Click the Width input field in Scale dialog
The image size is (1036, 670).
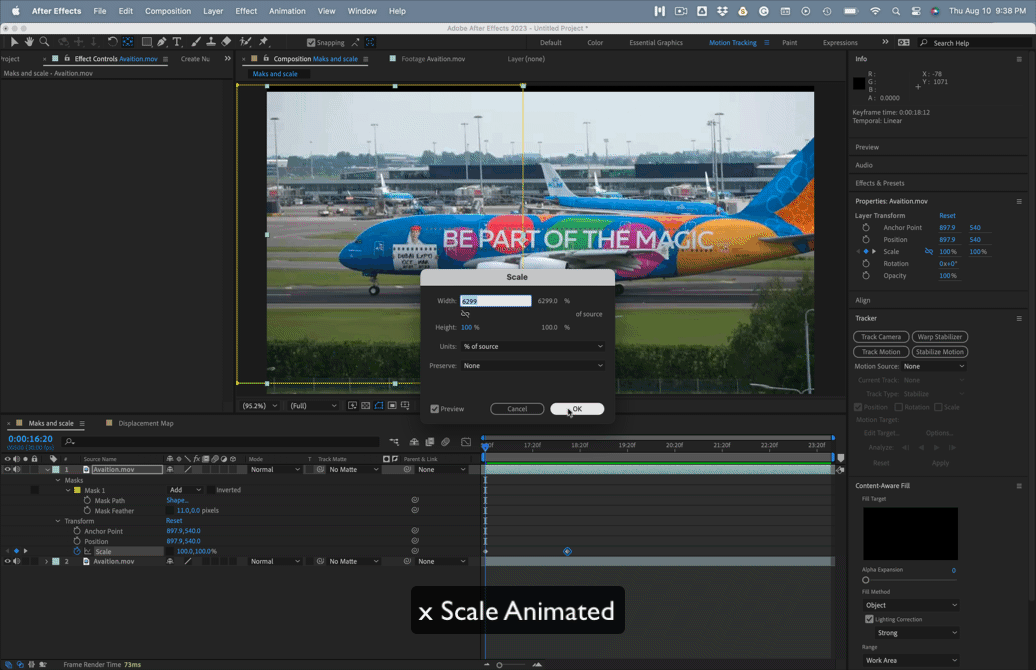point(496,301)
